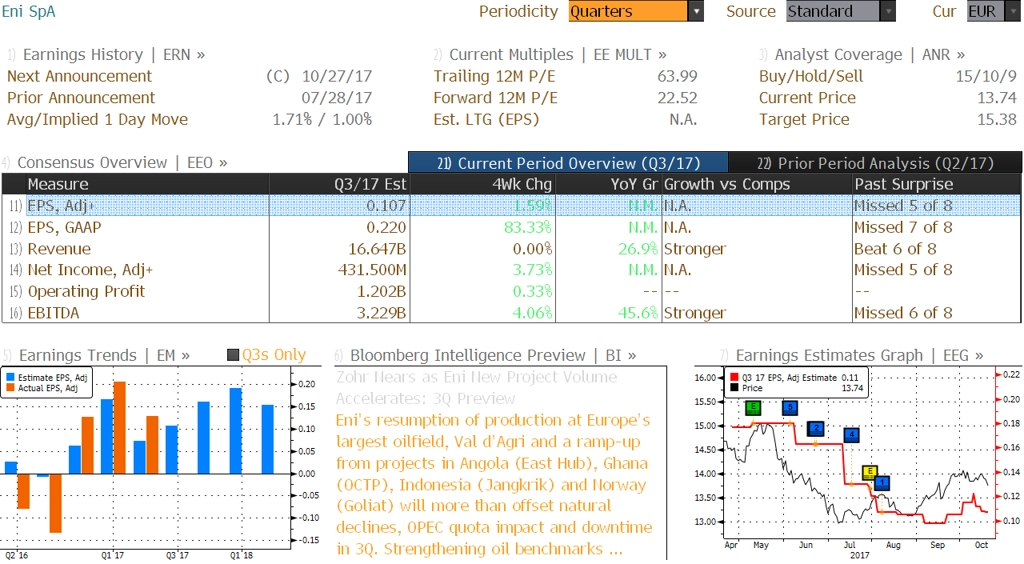Click the blue marker numbered 2
This screenshot has width=1024, height=564.
coord(816,428)
